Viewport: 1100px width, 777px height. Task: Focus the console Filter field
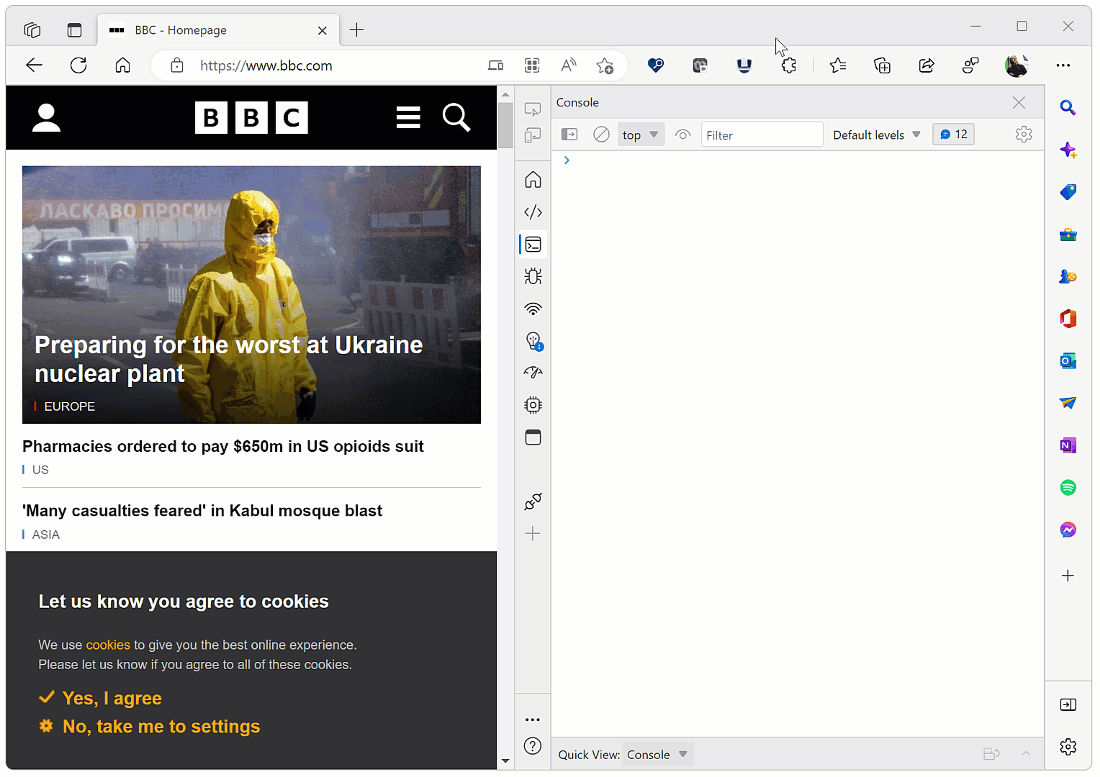point(762,135)
